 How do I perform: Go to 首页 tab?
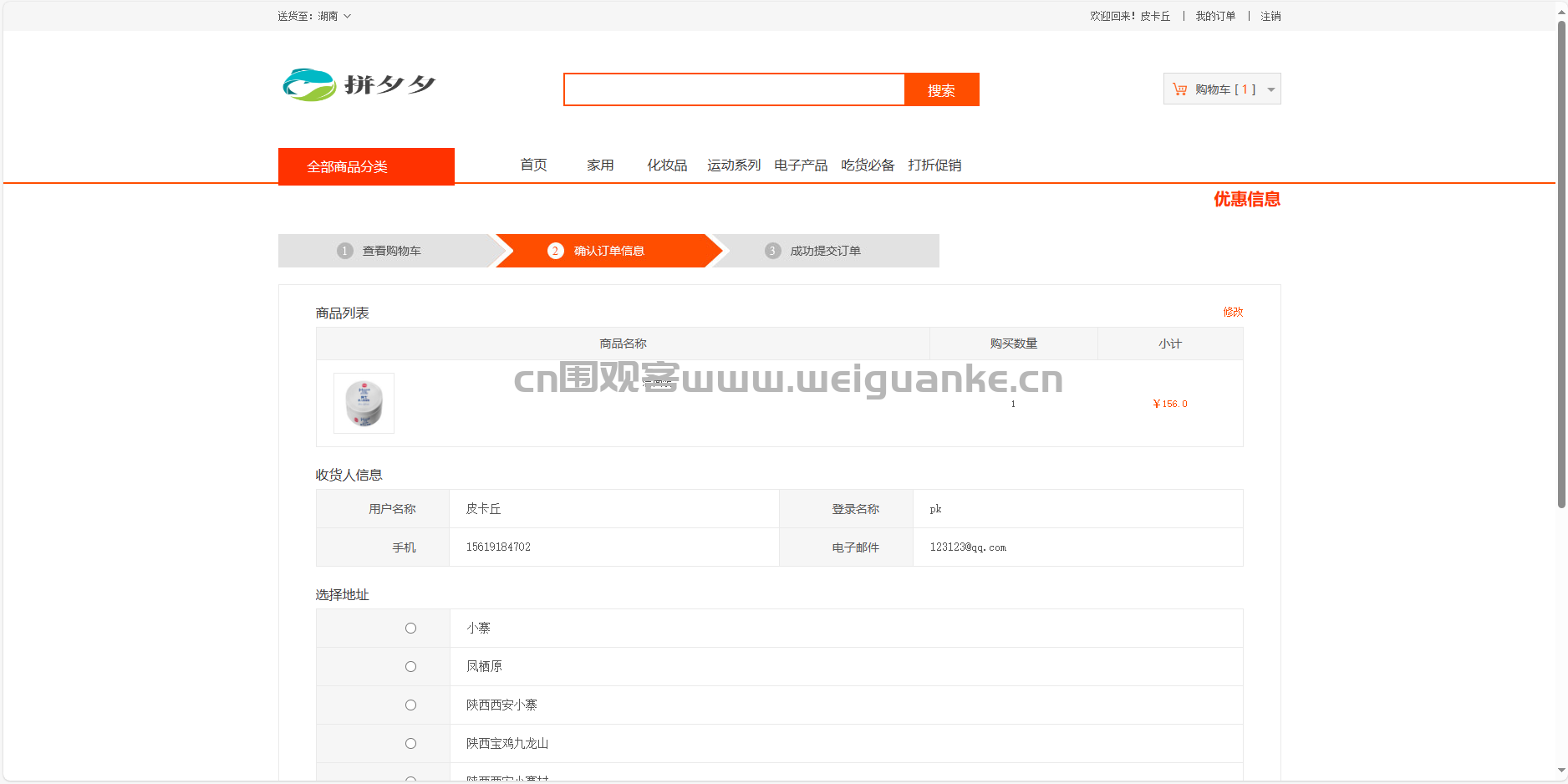(x=533, y=165)
